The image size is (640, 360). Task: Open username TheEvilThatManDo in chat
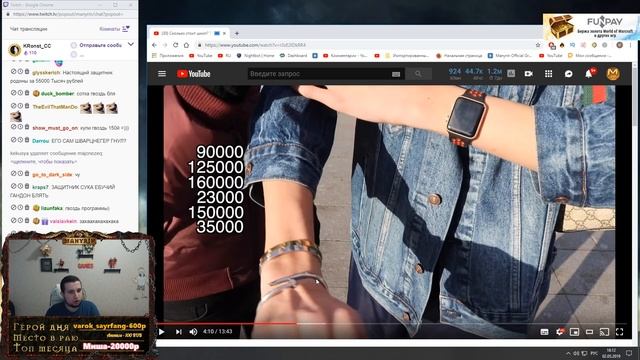coord(55,107)
